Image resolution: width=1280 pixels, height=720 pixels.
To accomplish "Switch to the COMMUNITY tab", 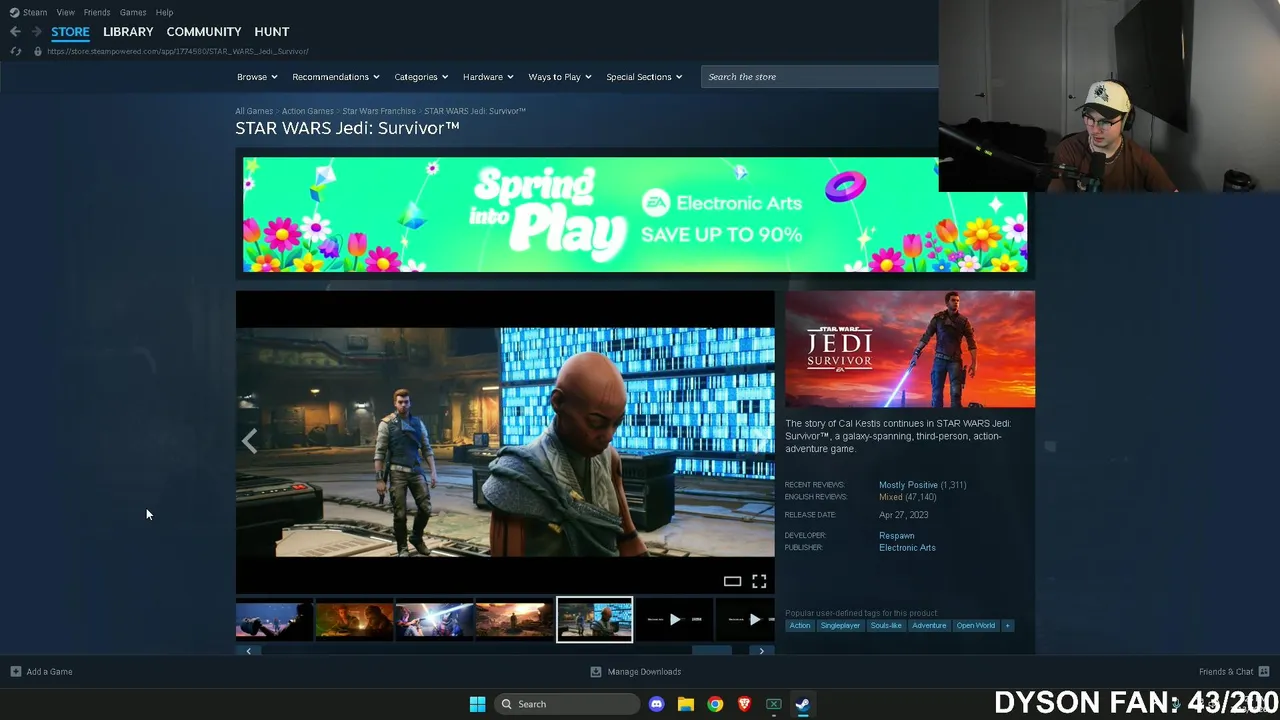I will point(204,31).
